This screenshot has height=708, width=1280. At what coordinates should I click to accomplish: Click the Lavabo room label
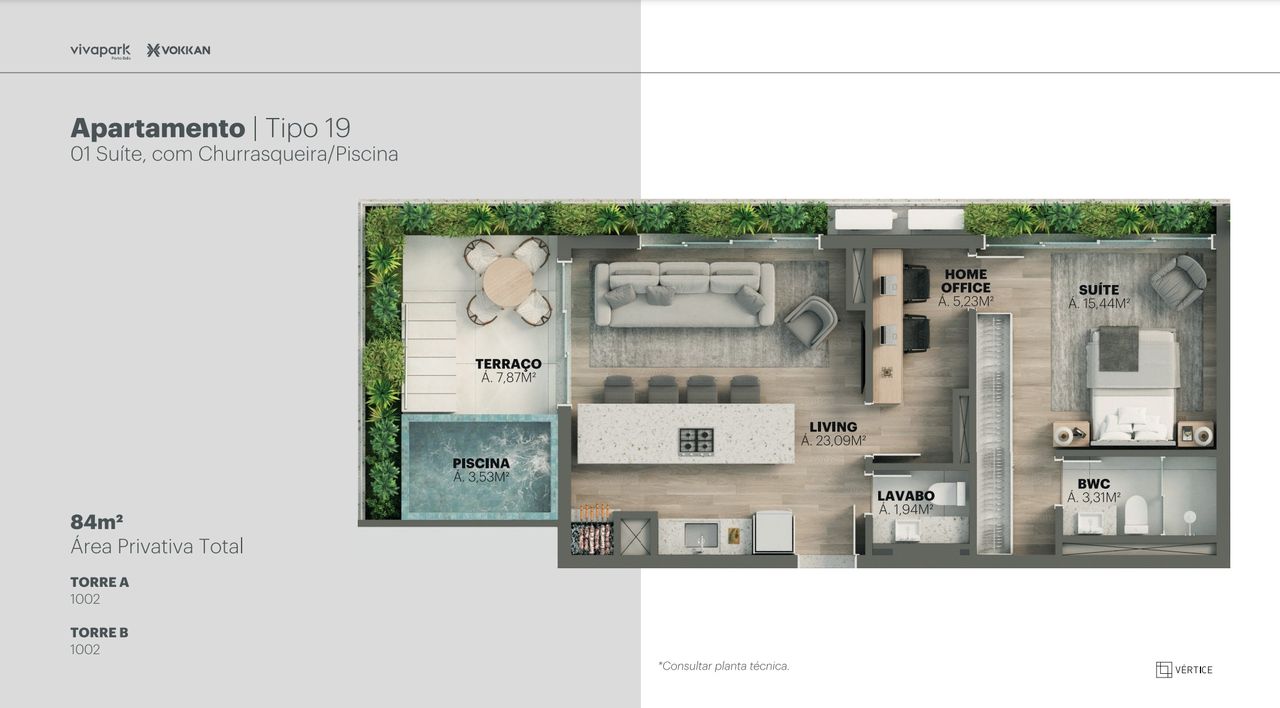(x=906, y=502)
